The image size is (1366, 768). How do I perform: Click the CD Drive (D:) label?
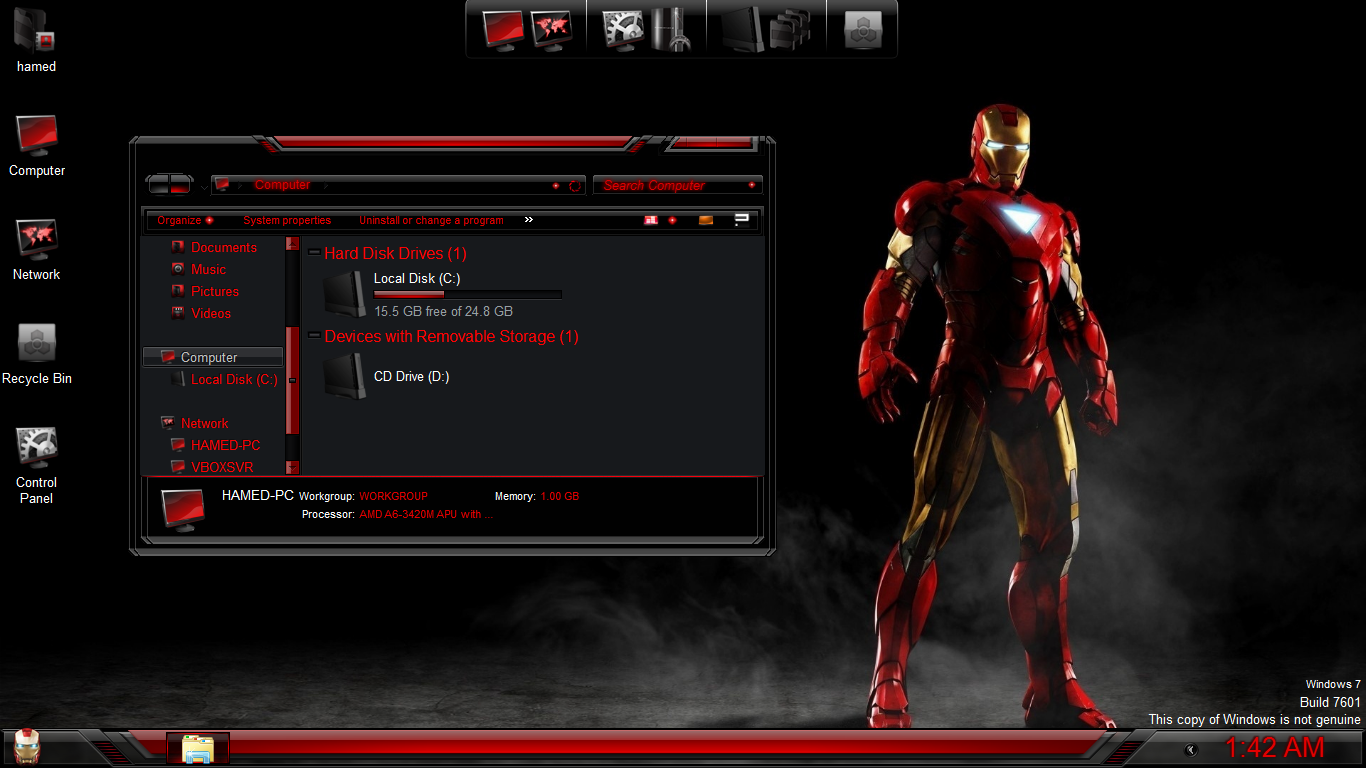pos(411,377)
